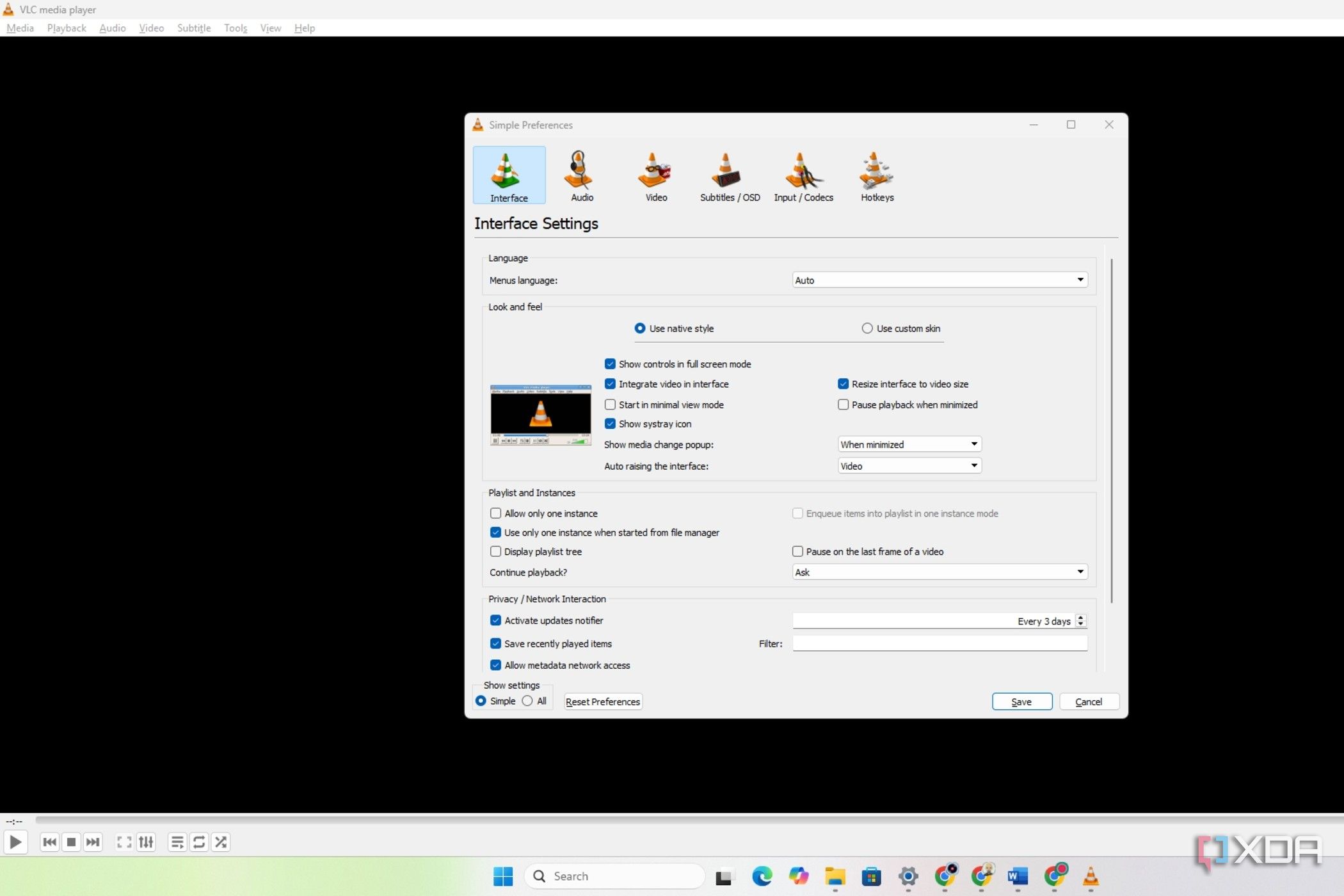This screenshot has width=1344, height=896.
Task: Toggle one instance from file manager checkbox
Action: (x=495, y=532)
